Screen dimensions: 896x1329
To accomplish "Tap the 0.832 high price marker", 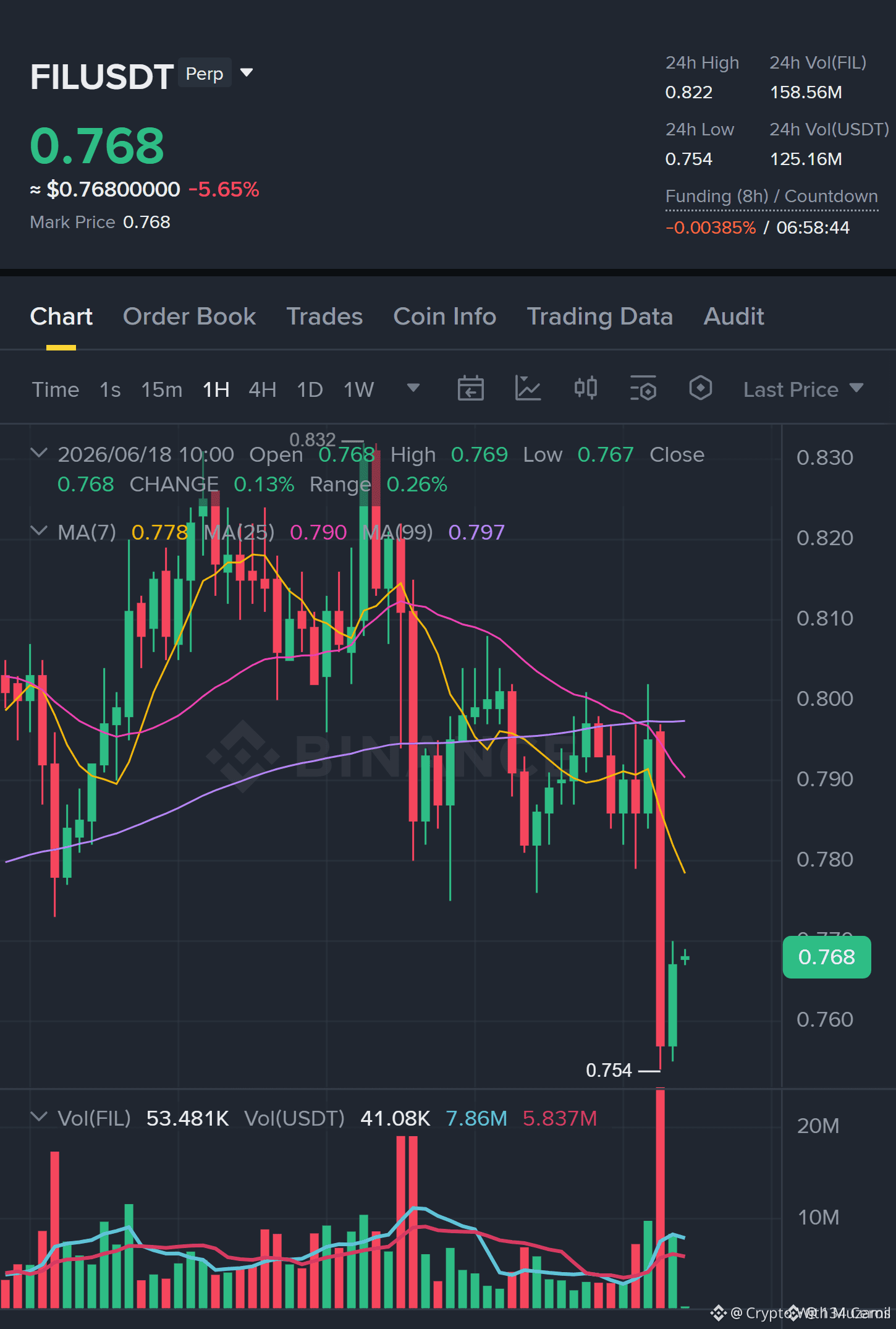I will [x=313, y=439].
